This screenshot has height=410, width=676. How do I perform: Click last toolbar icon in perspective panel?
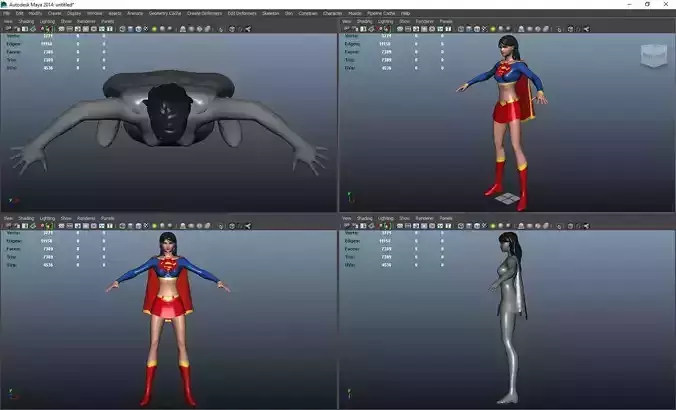pyautogui.click(x=586, y=29)
